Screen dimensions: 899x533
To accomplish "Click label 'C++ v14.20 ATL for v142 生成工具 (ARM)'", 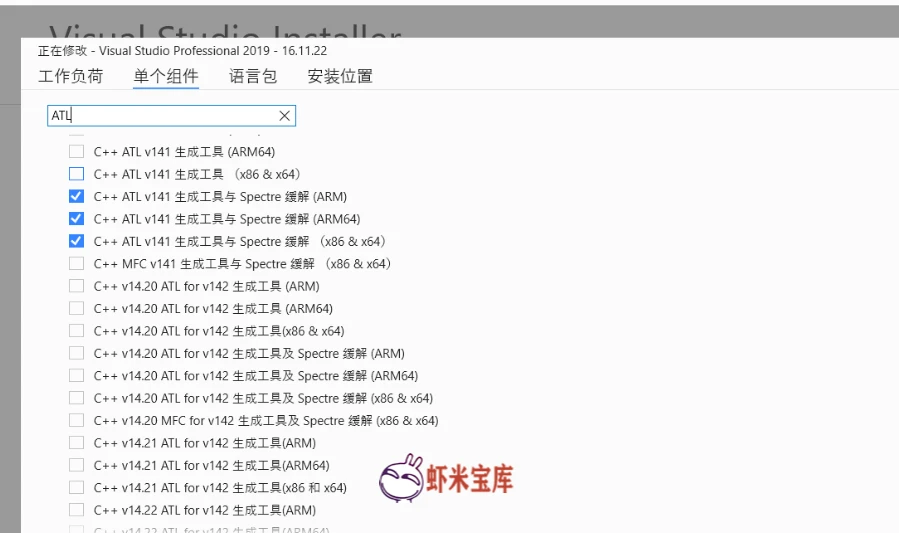I will click(206, 286).
